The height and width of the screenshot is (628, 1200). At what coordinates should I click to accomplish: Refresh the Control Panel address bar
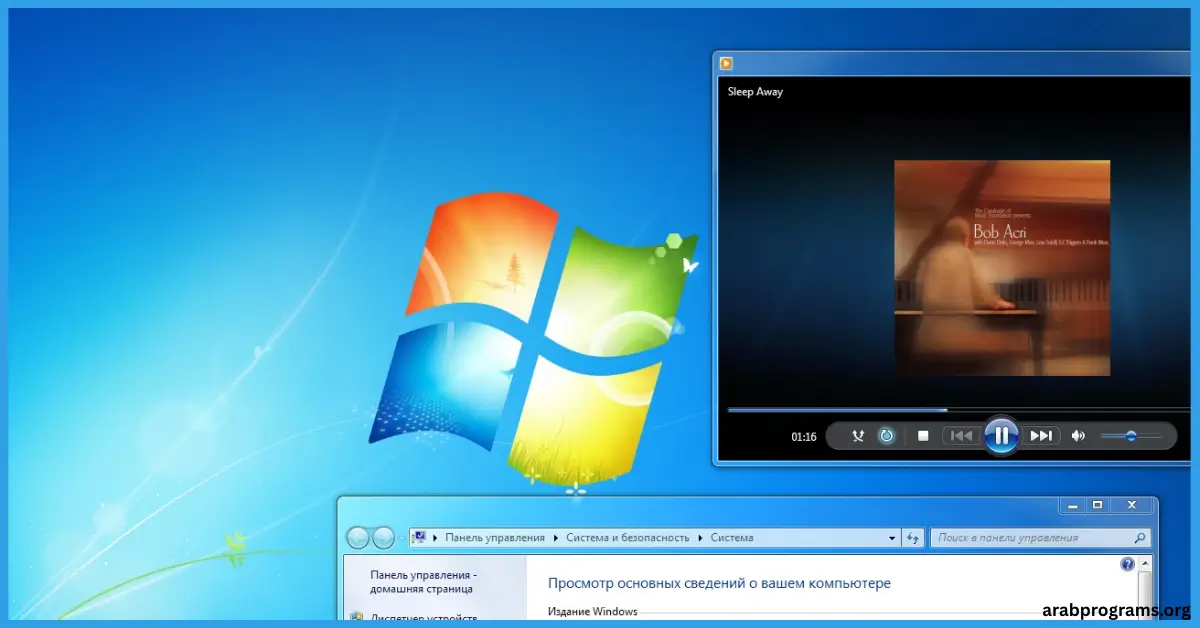[x=913, y=538]
